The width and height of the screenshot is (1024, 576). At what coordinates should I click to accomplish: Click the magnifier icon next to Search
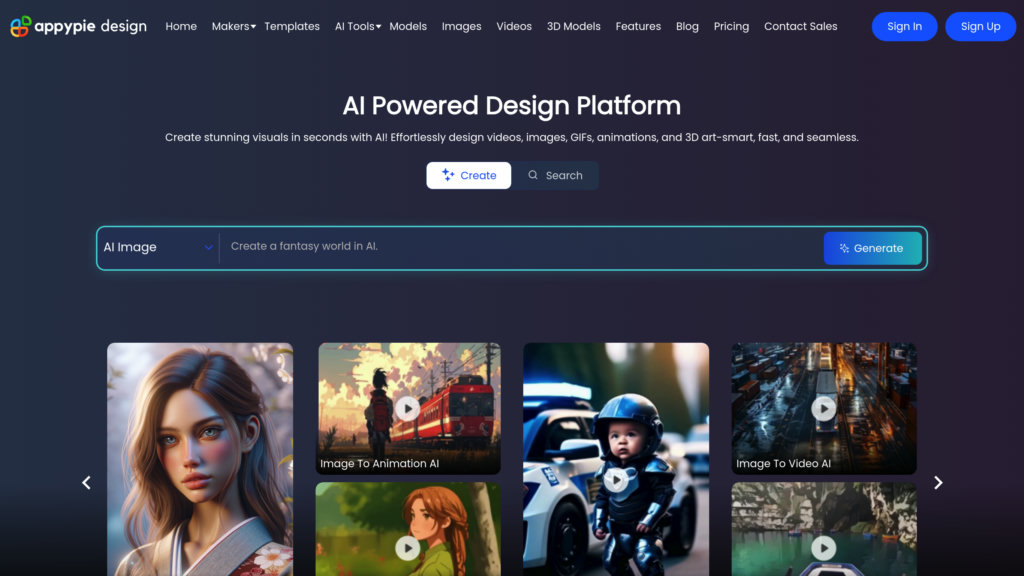click(x=534, y=175)
